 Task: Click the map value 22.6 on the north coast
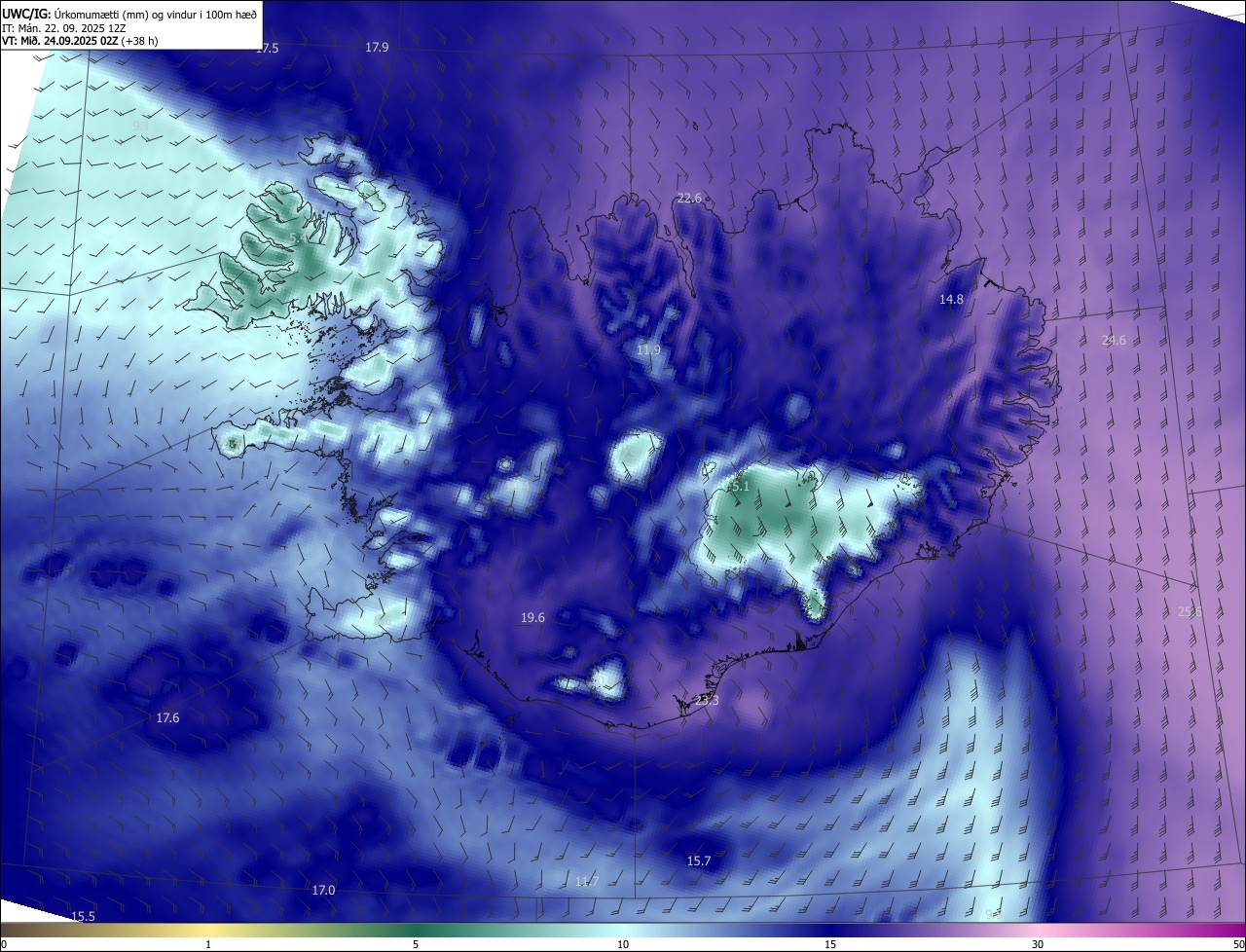[689, 198]
